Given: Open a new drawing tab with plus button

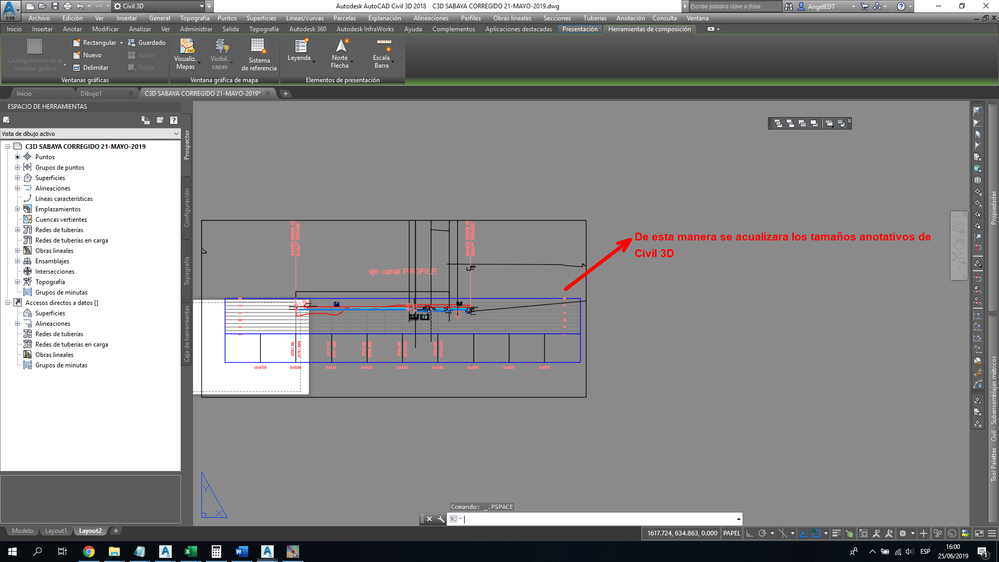Looking at the screenshot, I should point(285,94).
